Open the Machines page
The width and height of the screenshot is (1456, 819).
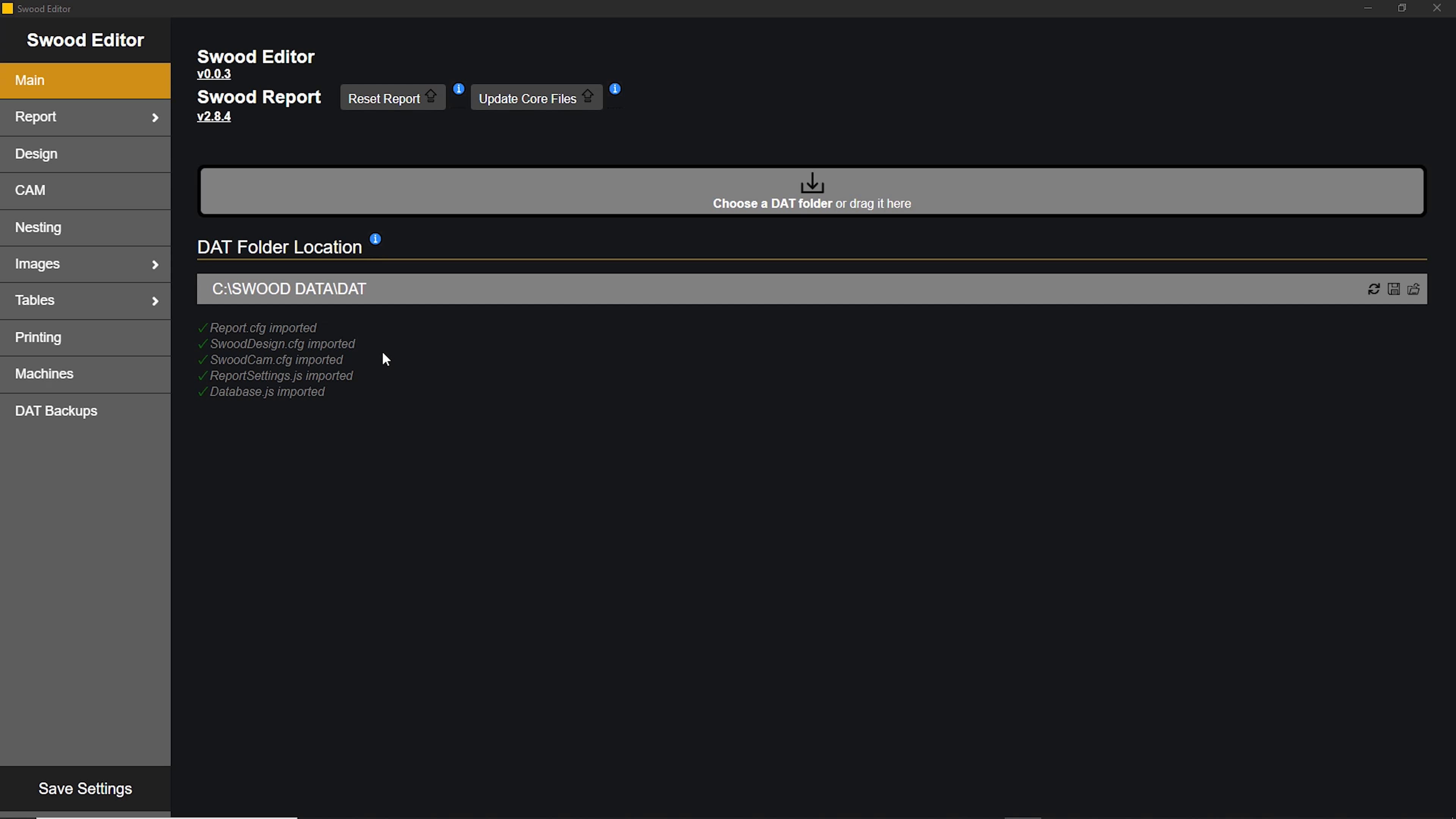click(44, 373)
